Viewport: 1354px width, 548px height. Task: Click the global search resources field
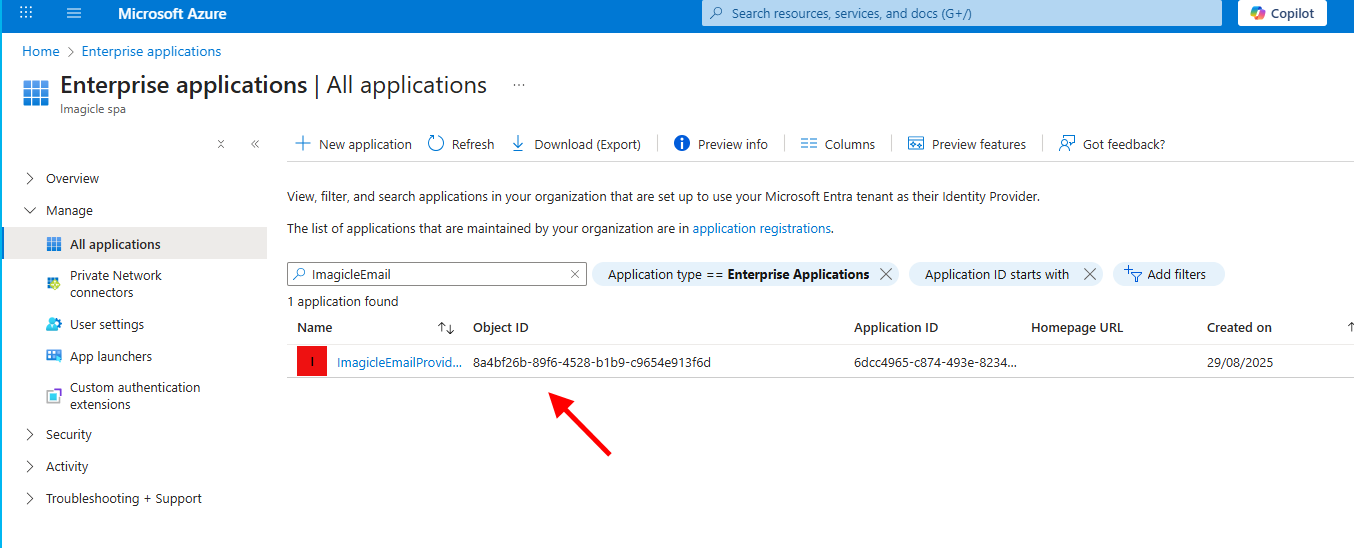coord(960,14)
